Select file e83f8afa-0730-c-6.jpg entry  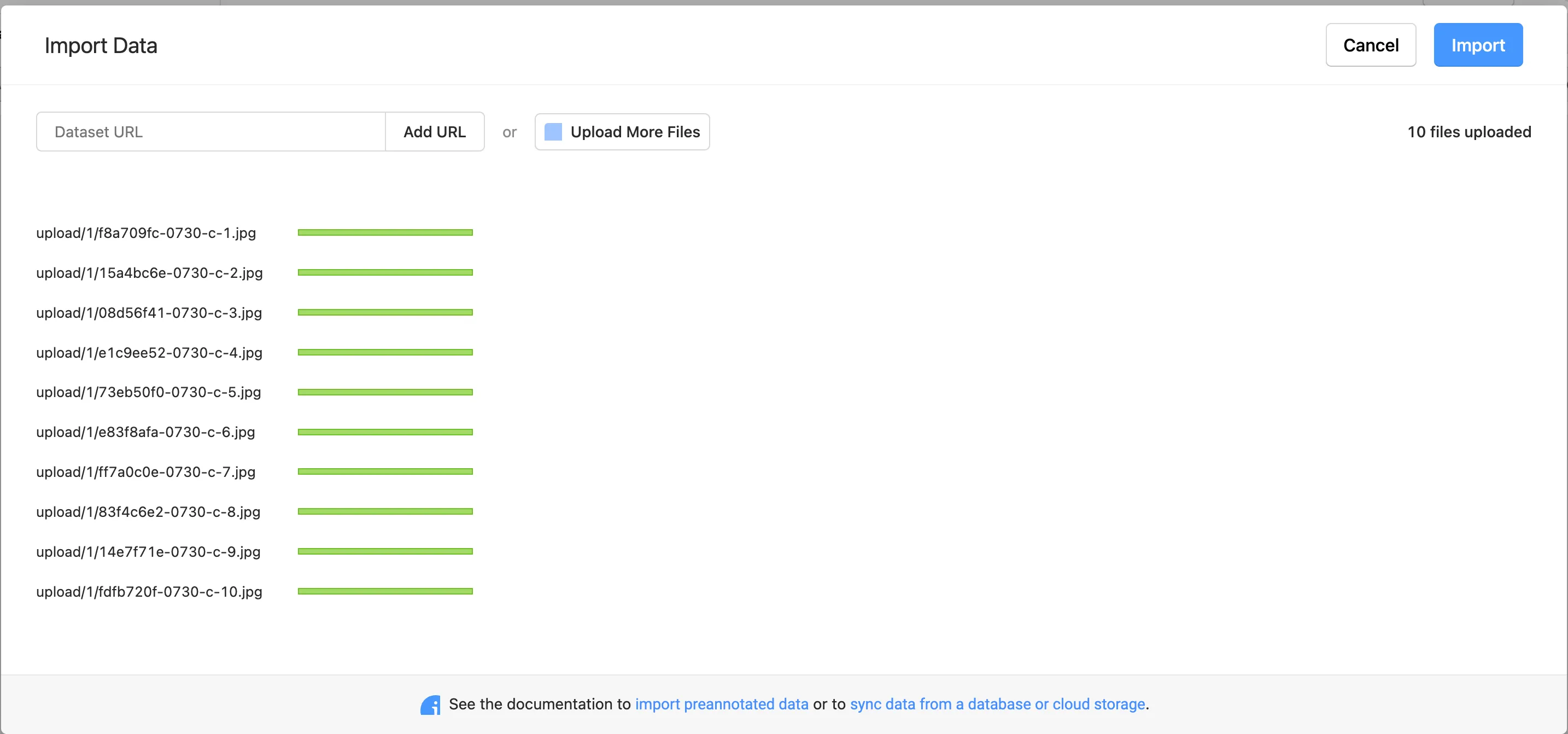tap(145, 432)
